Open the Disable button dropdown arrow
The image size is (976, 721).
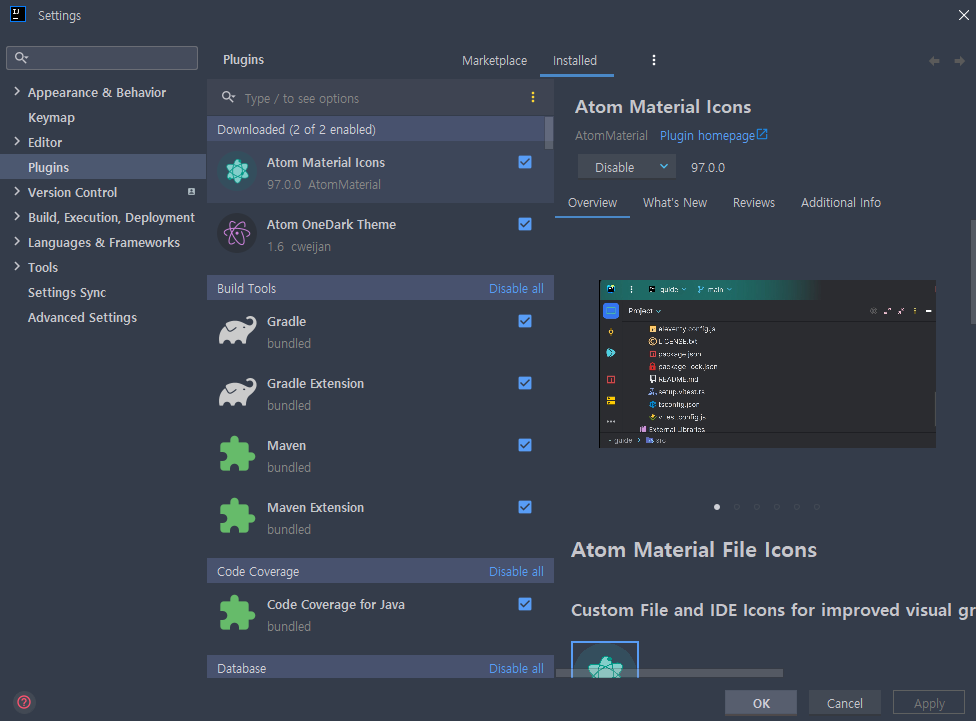(664, 166)
